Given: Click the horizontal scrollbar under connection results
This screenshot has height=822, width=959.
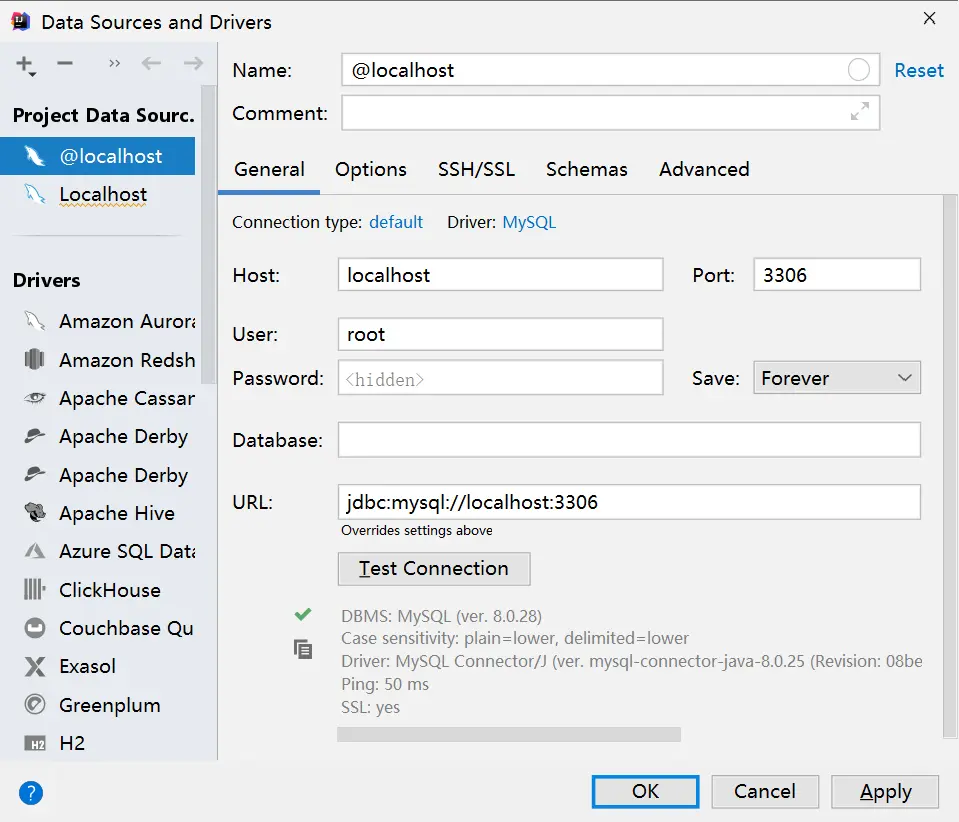Looking at the screenshot, I should (x=508, y=735).
